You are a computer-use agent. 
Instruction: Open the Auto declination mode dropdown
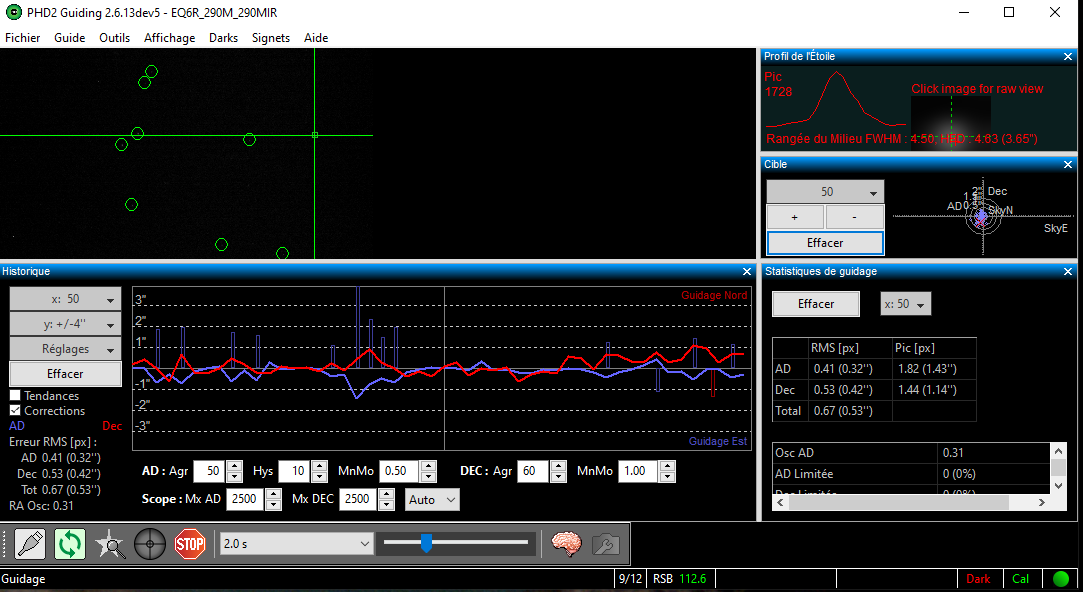click(x=432, y=499)
